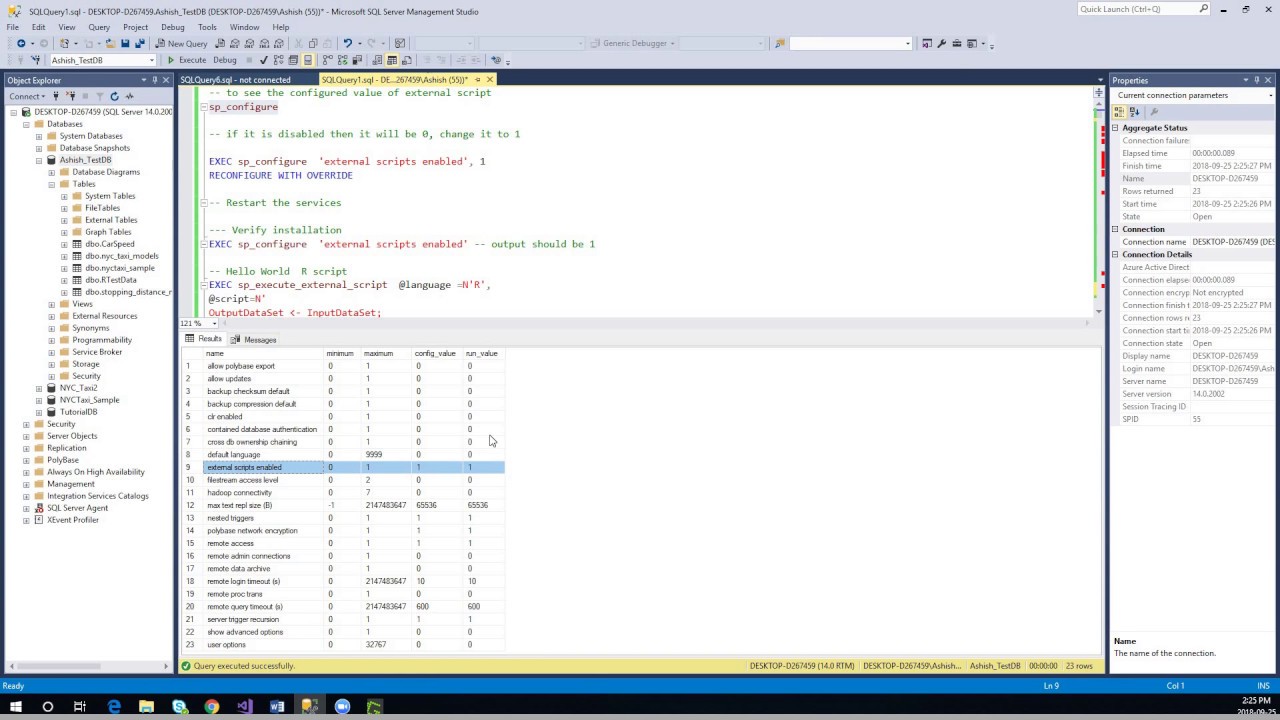This screenshot has width=1280, height=720.
Task: Open the File menu
Action: click(x=12, y=27)
